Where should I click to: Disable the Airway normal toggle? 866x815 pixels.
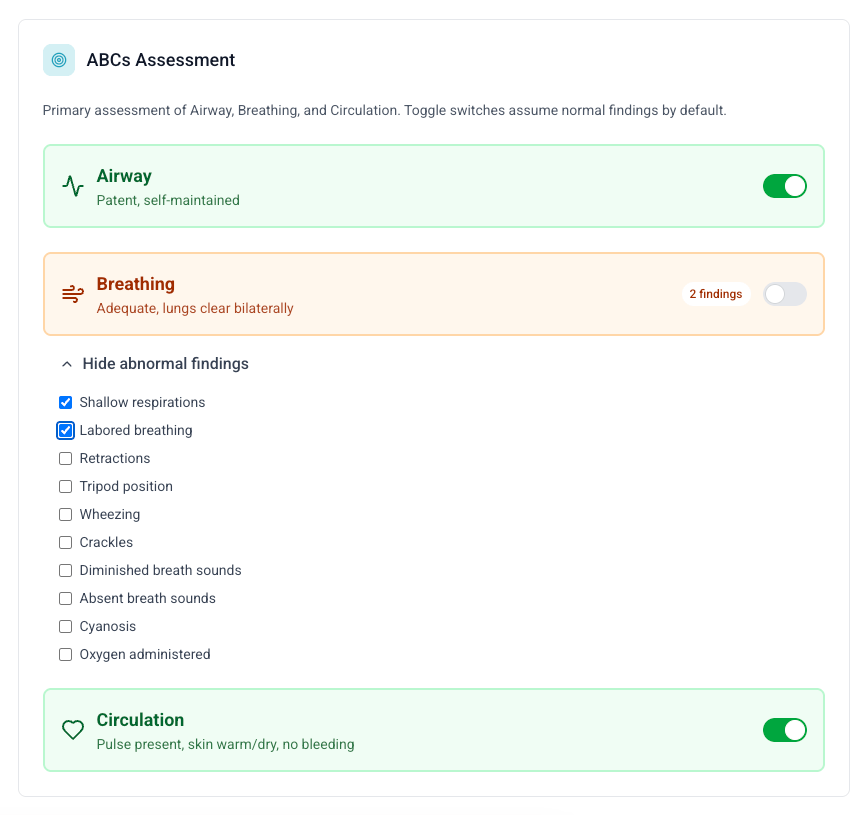coord(785,186)
